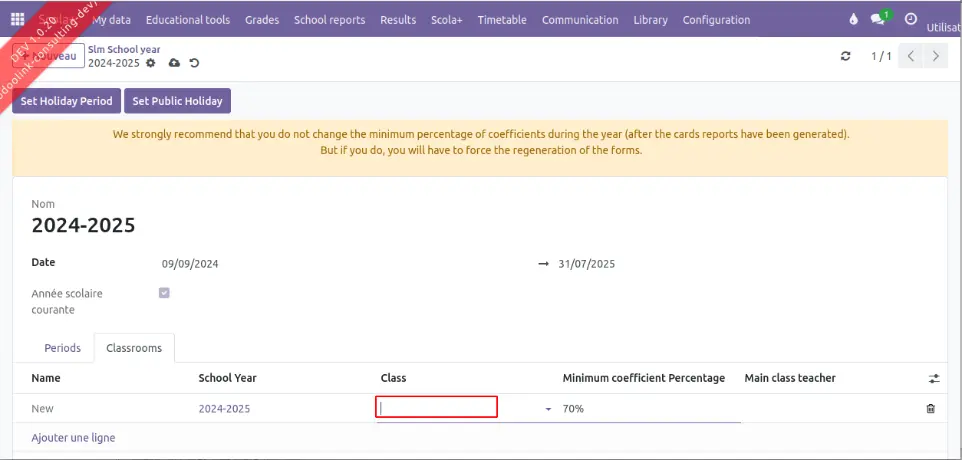Open the conversations chat icon

(879, 19)
